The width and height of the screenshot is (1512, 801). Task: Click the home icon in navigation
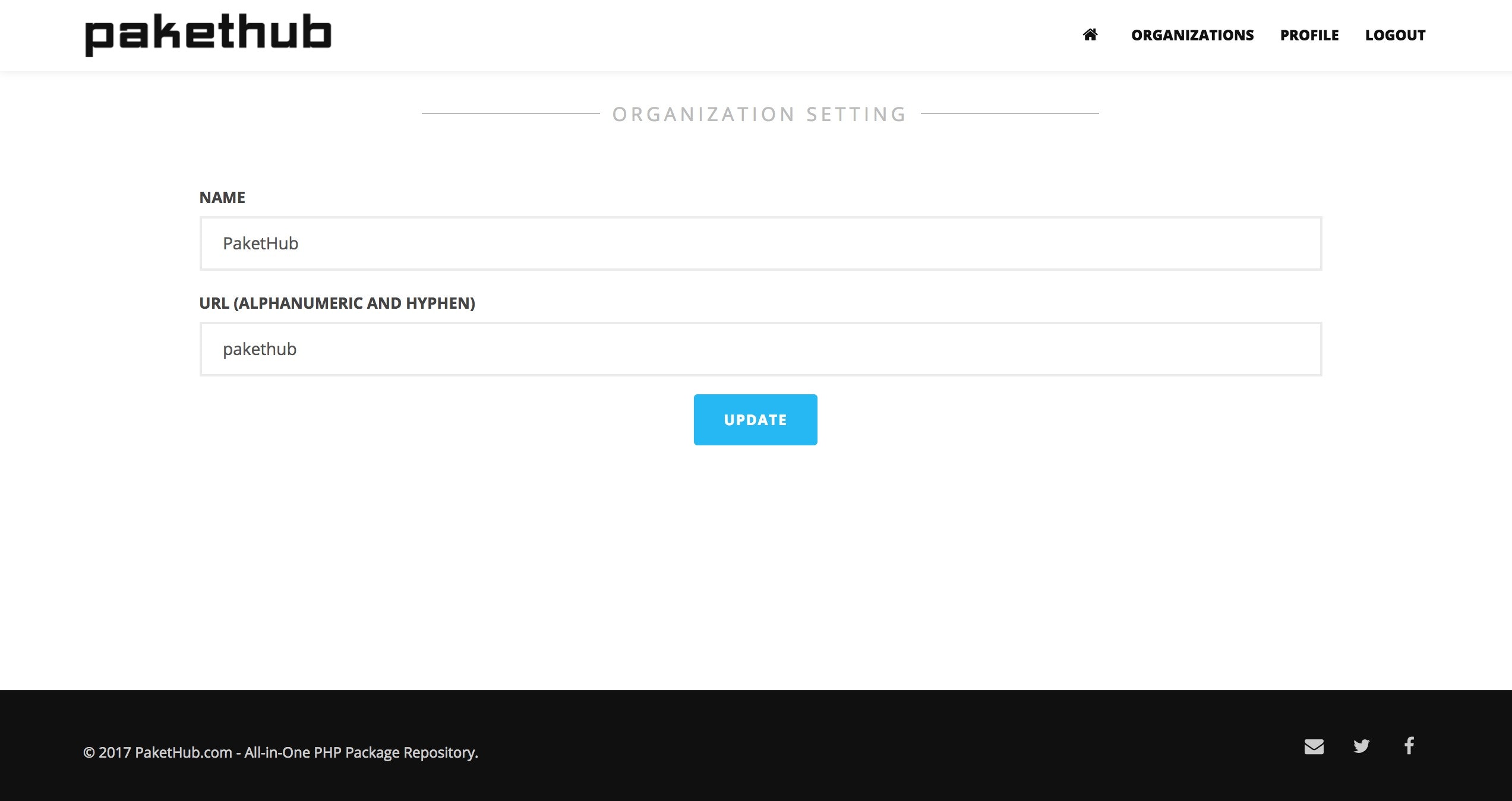click(x=1090, y=35)
